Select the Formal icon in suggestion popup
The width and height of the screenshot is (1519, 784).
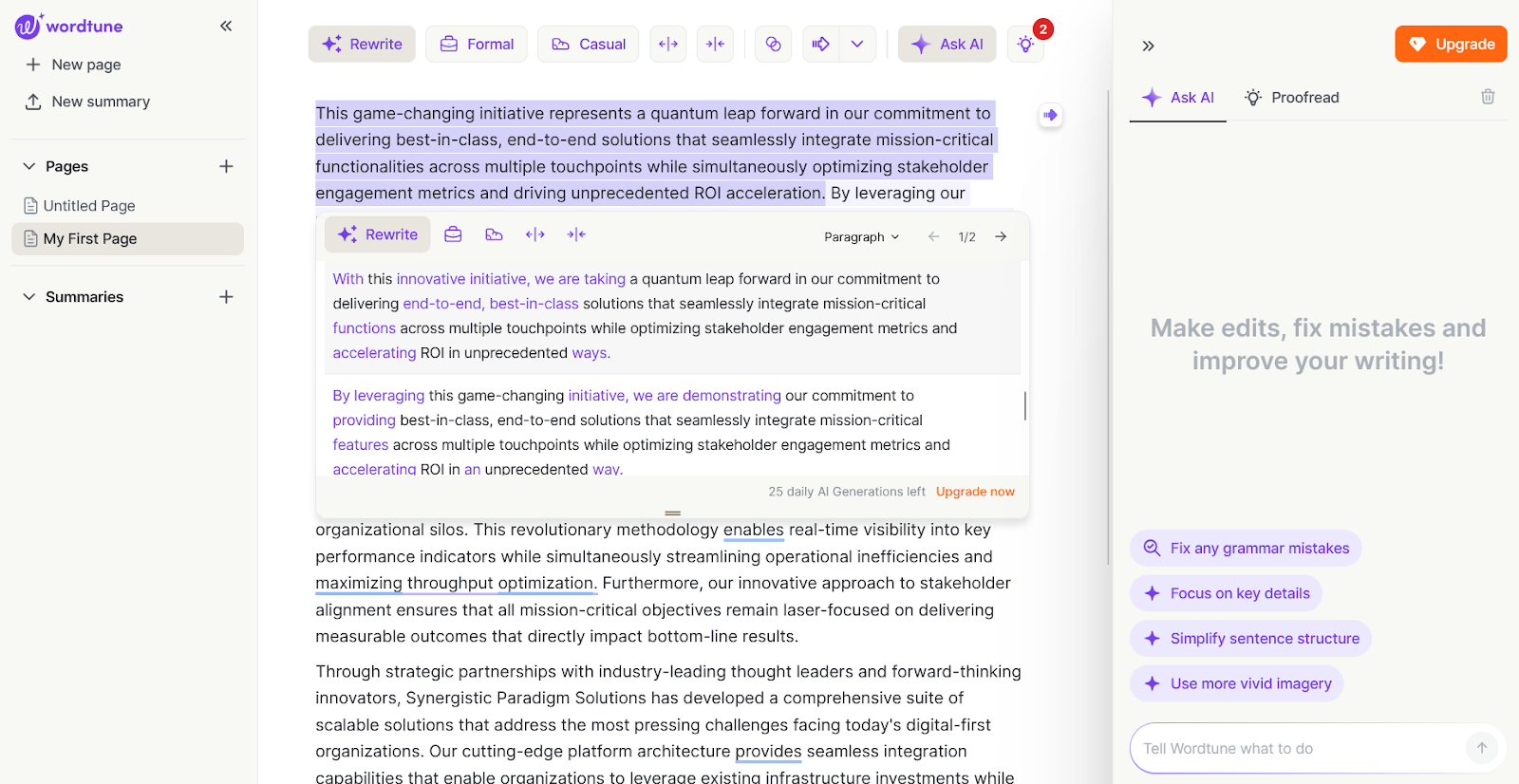pos(453,234)
